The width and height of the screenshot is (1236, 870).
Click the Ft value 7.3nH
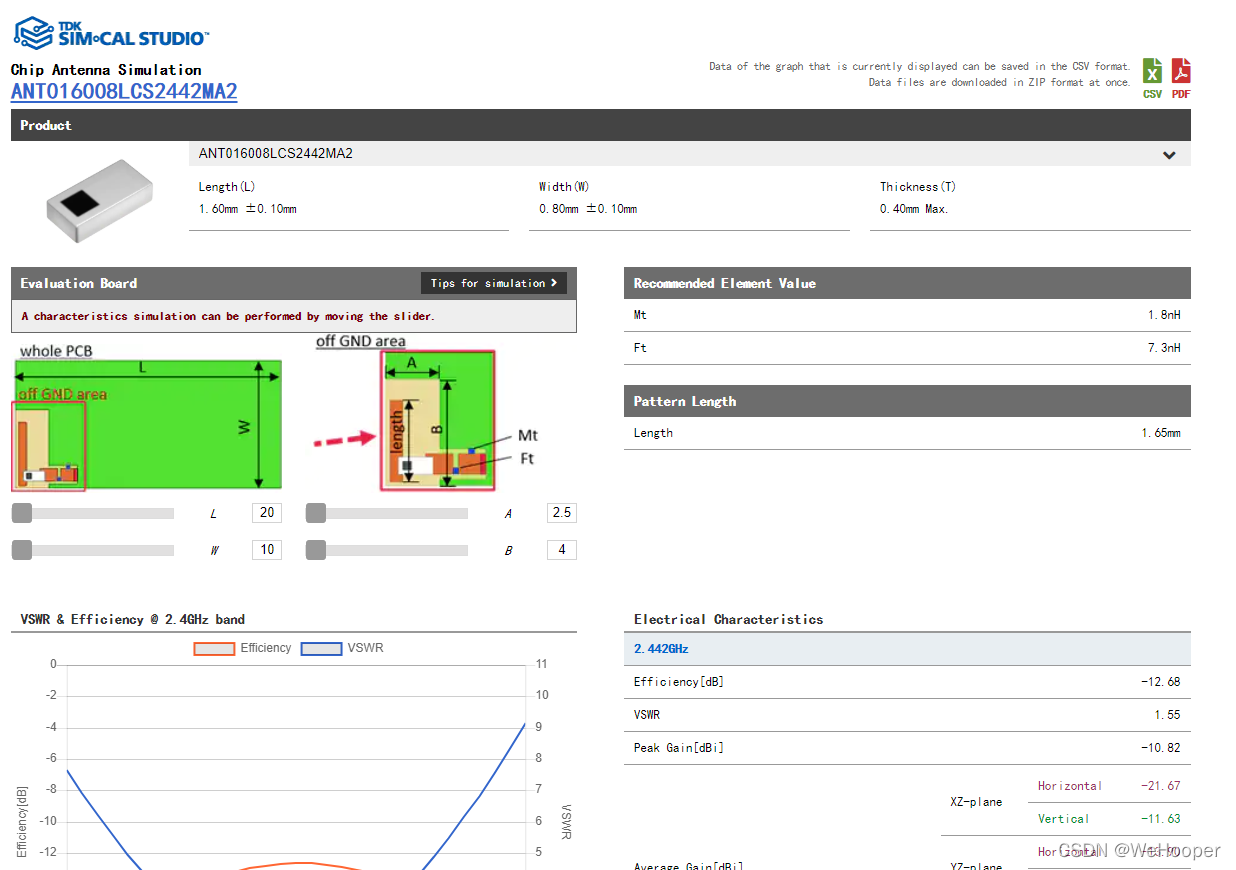tap(1163, 348)
